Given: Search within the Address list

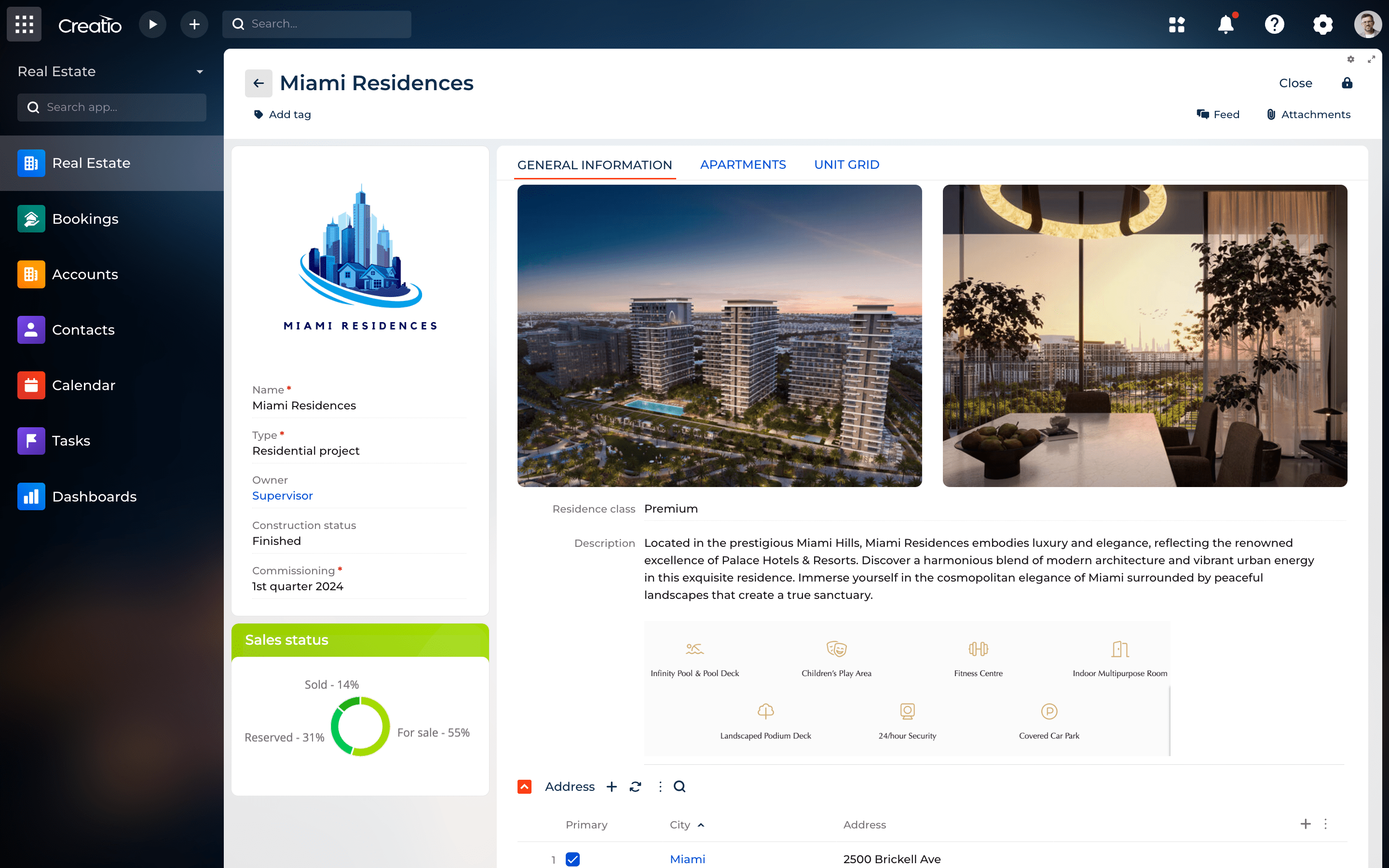Looking at the screenshot, I should click(680, 787).
